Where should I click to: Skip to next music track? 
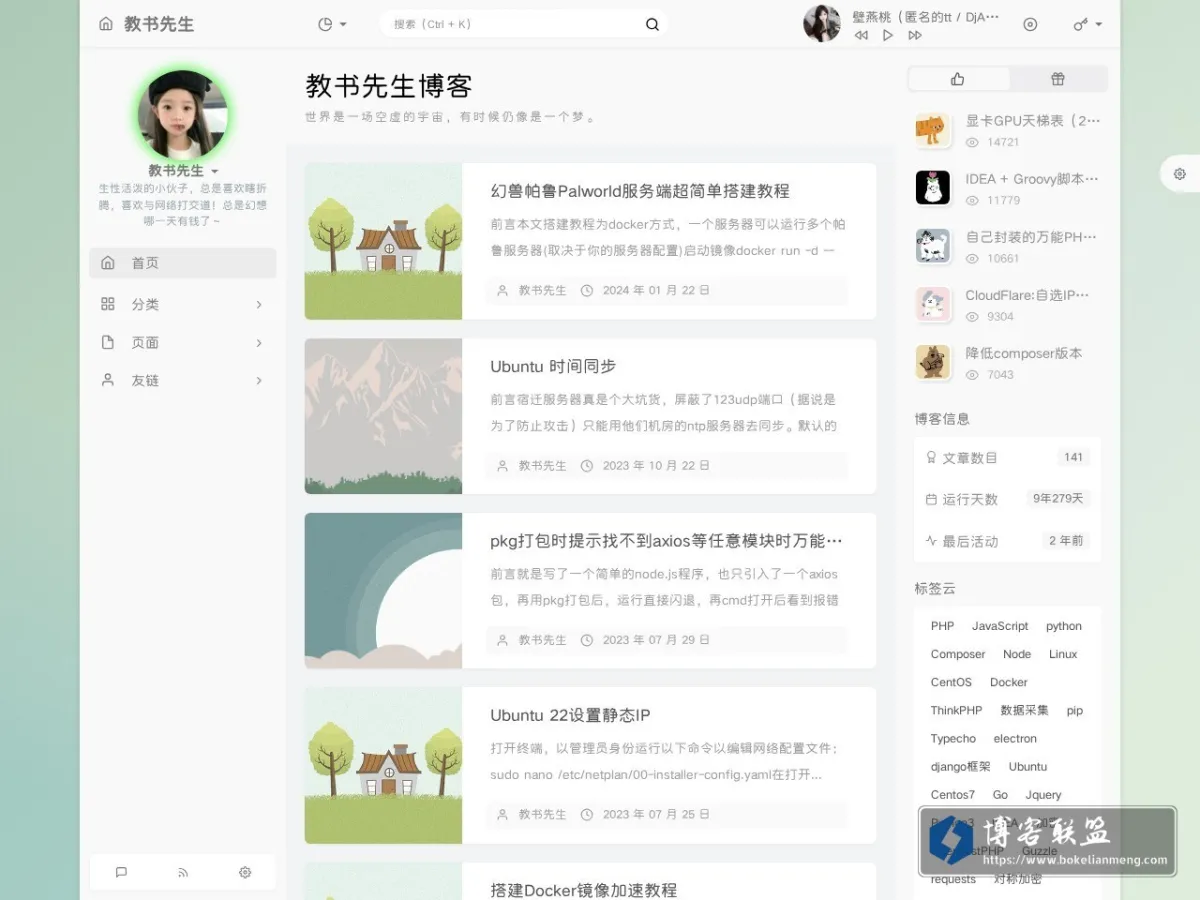(914, 35)
